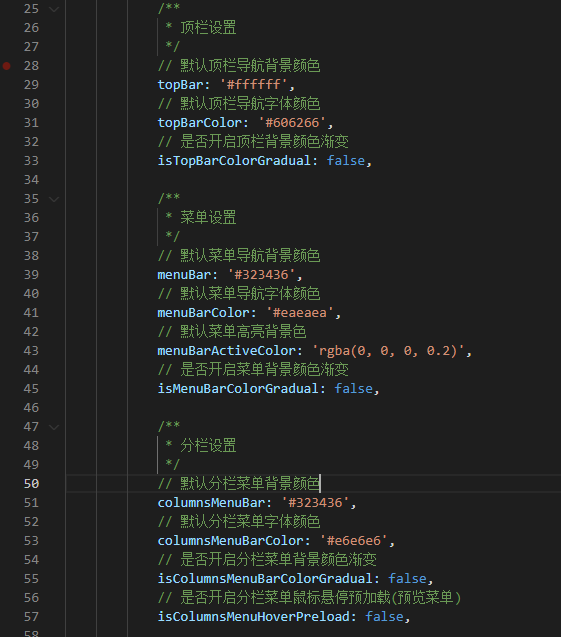
Task: Click the menuBarActiveColor property name
Action: tap(227, 351)
